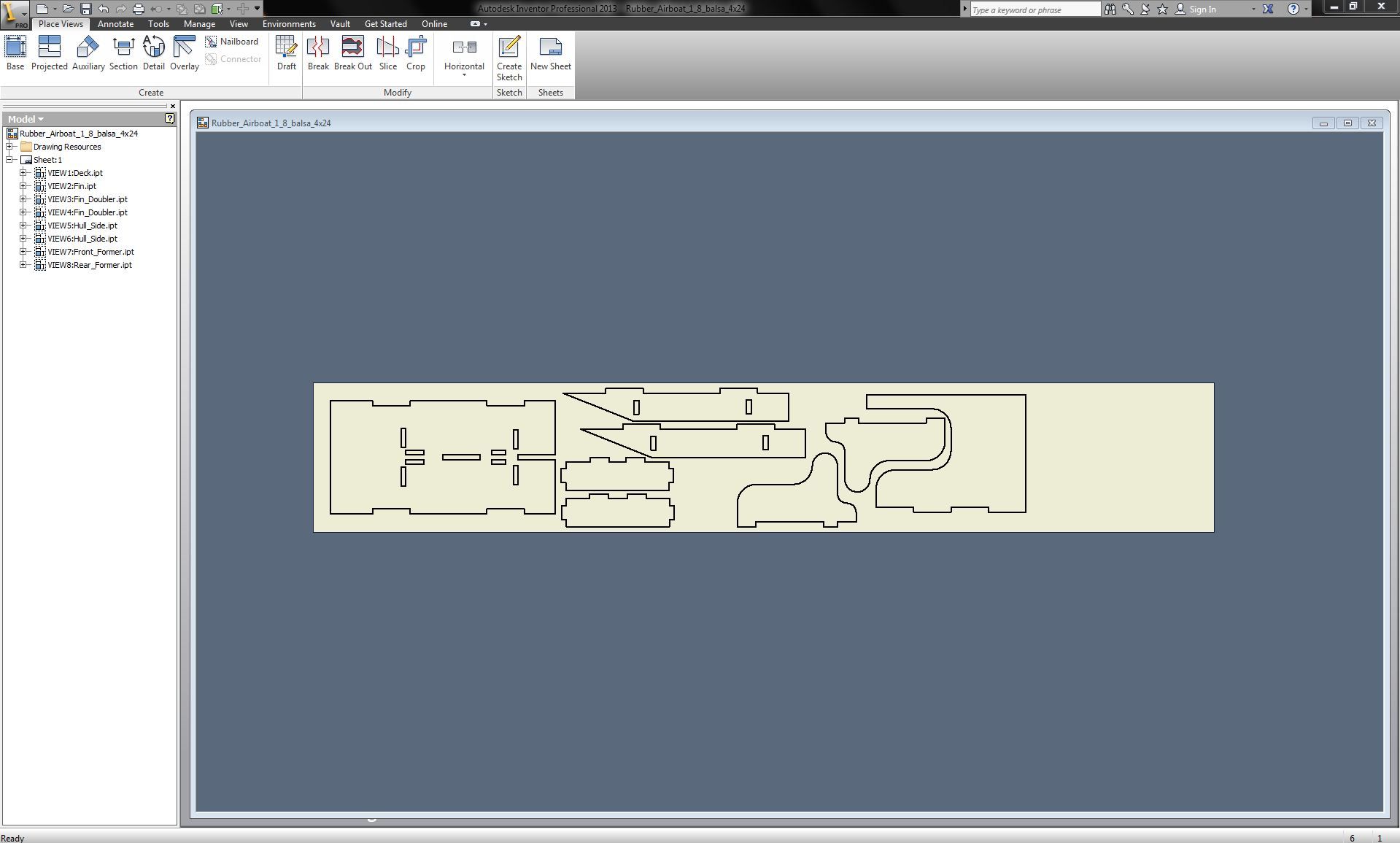Open the Manage ribbon tab
Screen dimensions: 1400x843
(x=199, y=23)
